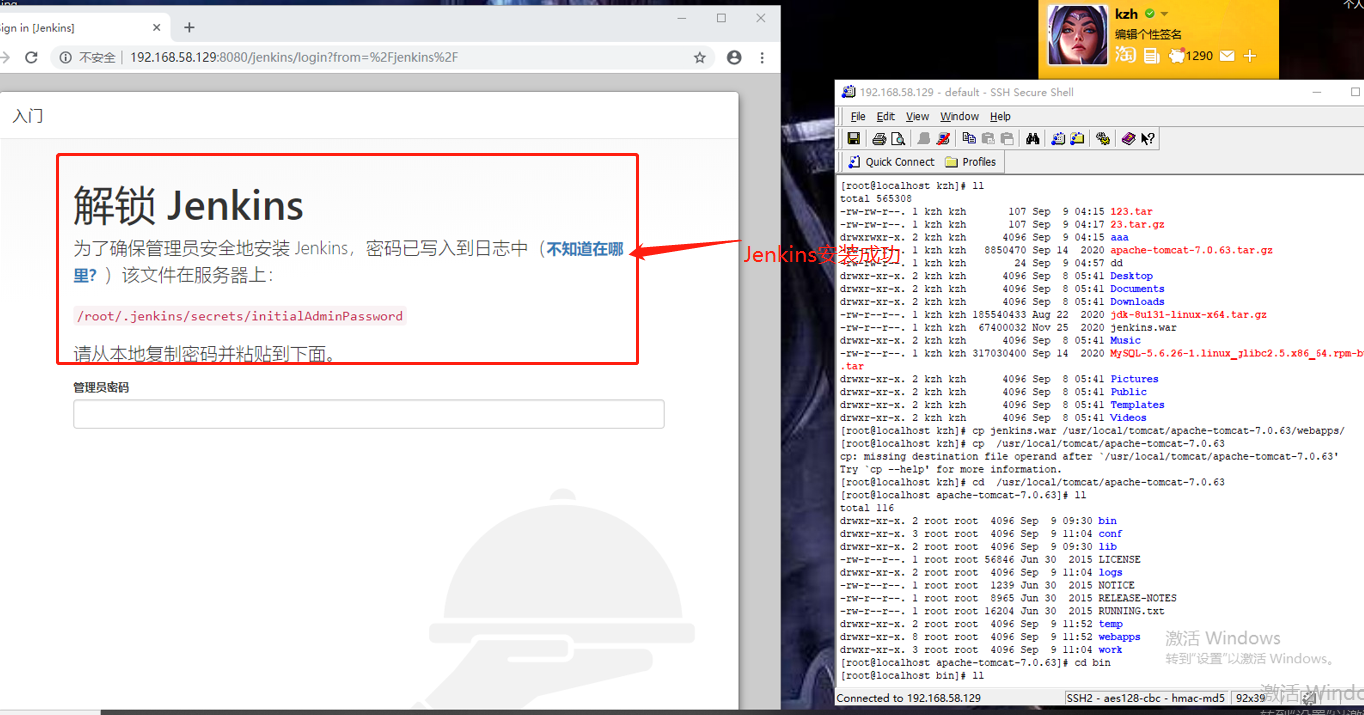Click the SSH2 cipher status bar entry
Screen dimensions: 1364x715
click(x=1145, y=698)
